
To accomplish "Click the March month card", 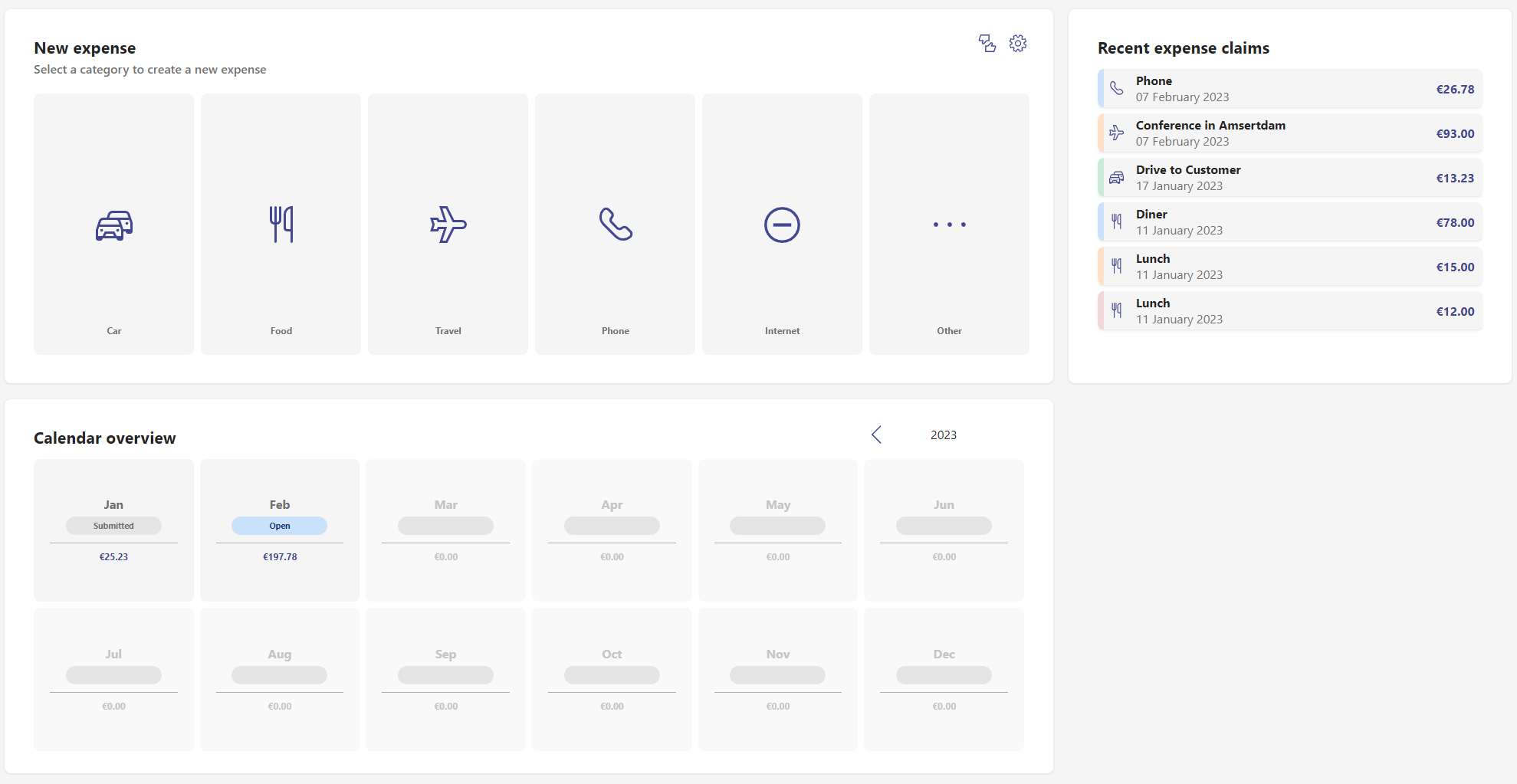I will pyautogui.click(x=445, y=530).
